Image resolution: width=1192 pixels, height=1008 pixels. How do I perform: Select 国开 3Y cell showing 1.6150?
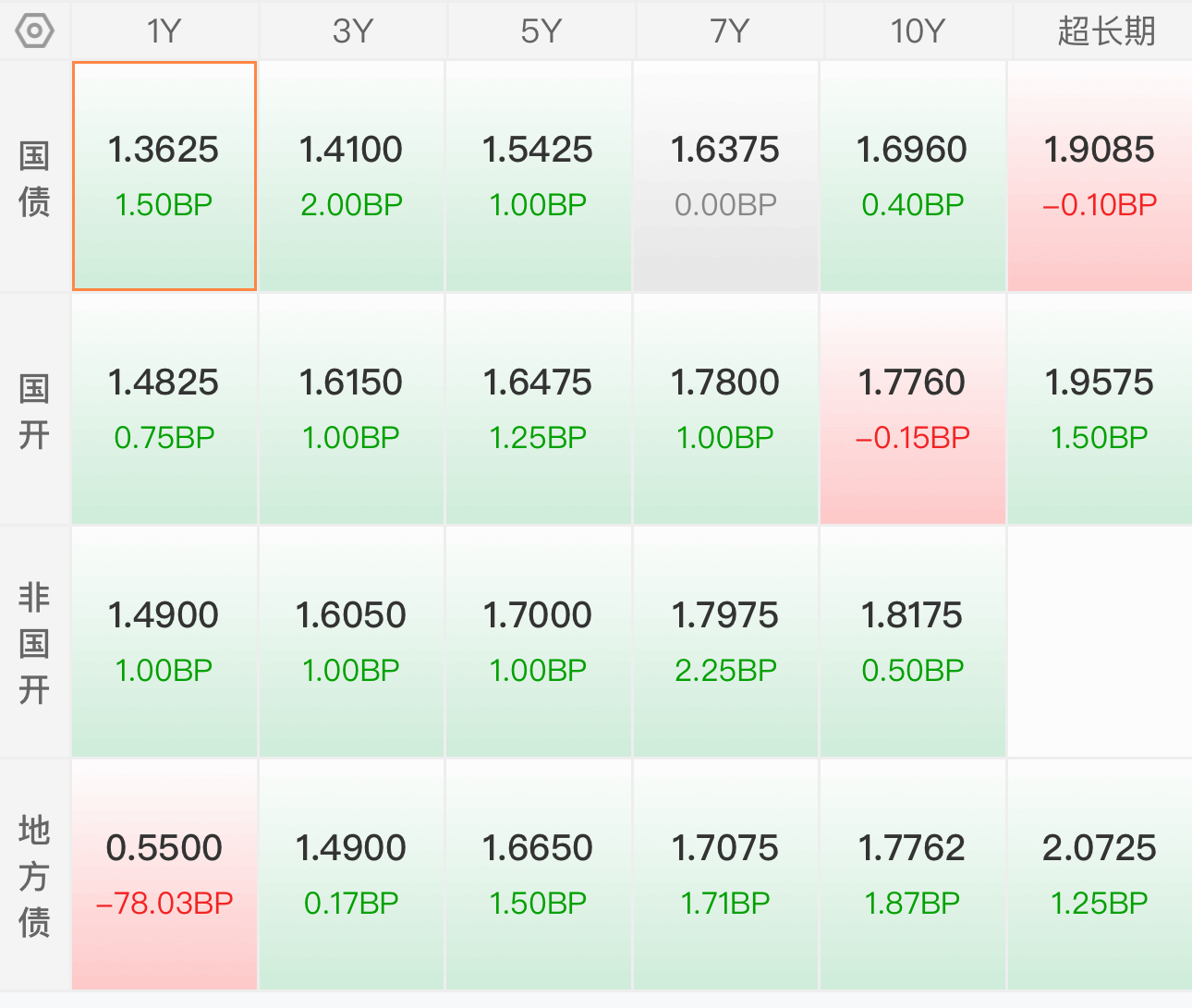(x=351, y=409)
